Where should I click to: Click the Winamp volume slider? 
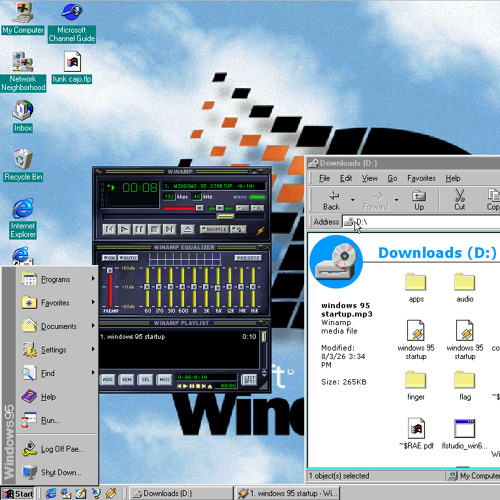(x=183, y=208)
